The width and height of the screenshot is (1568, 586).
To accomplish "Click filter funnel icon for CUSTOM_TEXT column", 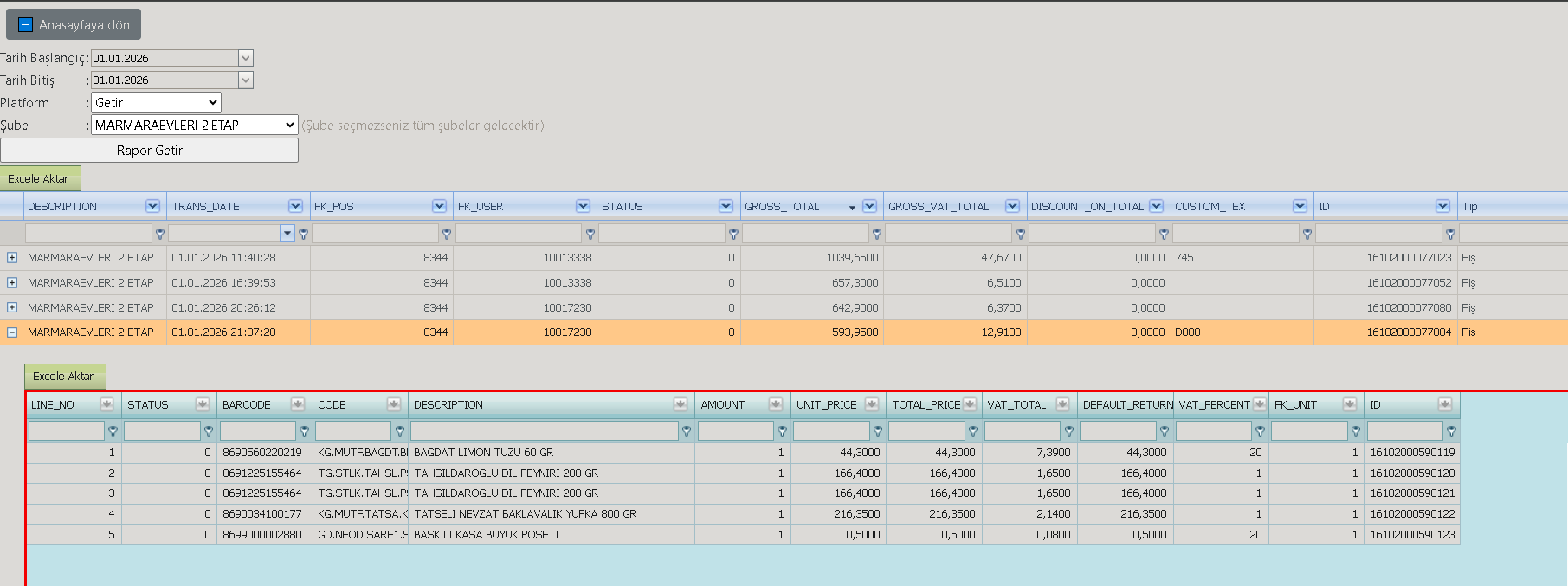I will [x=1307, y=234].
